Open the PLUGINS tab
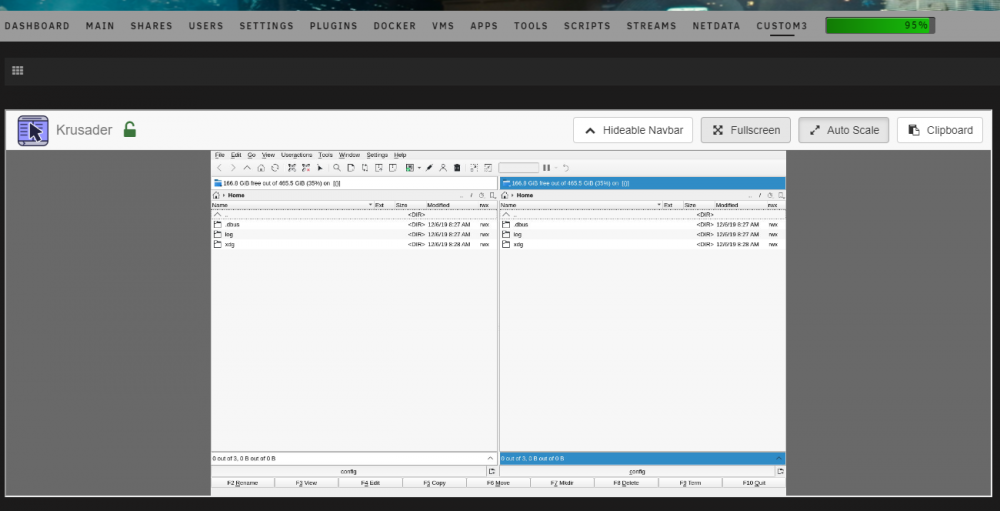1000x511 pixels. click(334, 26)
